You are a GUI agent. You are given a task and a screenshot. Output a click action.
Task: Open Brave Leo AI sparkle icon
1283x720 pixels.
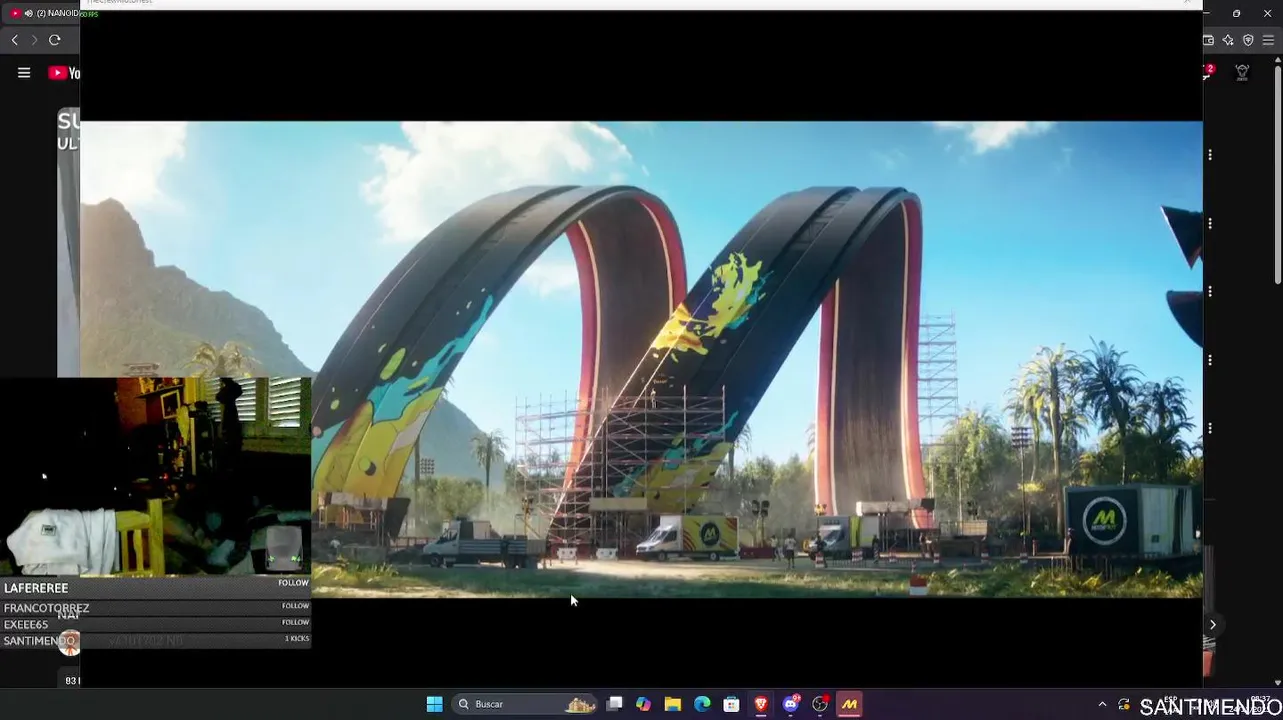click(x=1228, y=40)
